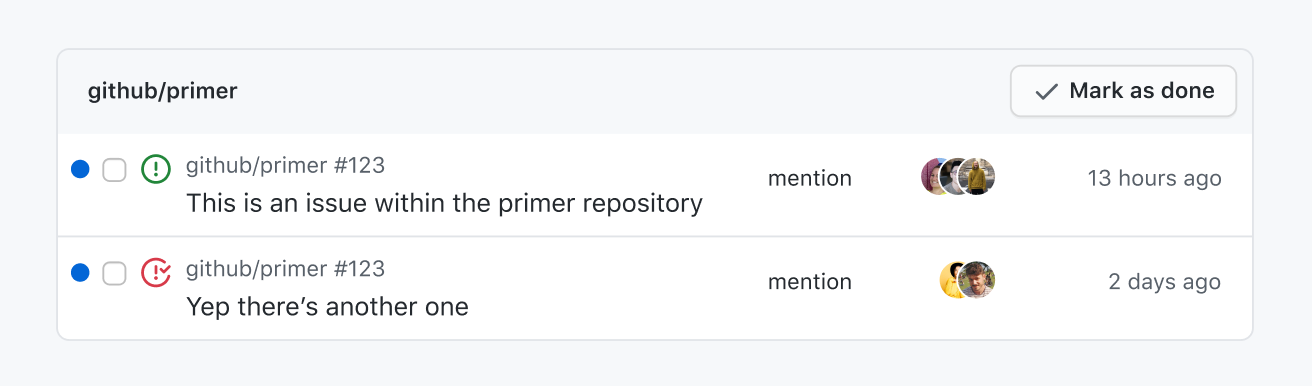Click the blue unread dot on first notification
The width and height of the screenshot is (1312, 386).
(81, 170)
